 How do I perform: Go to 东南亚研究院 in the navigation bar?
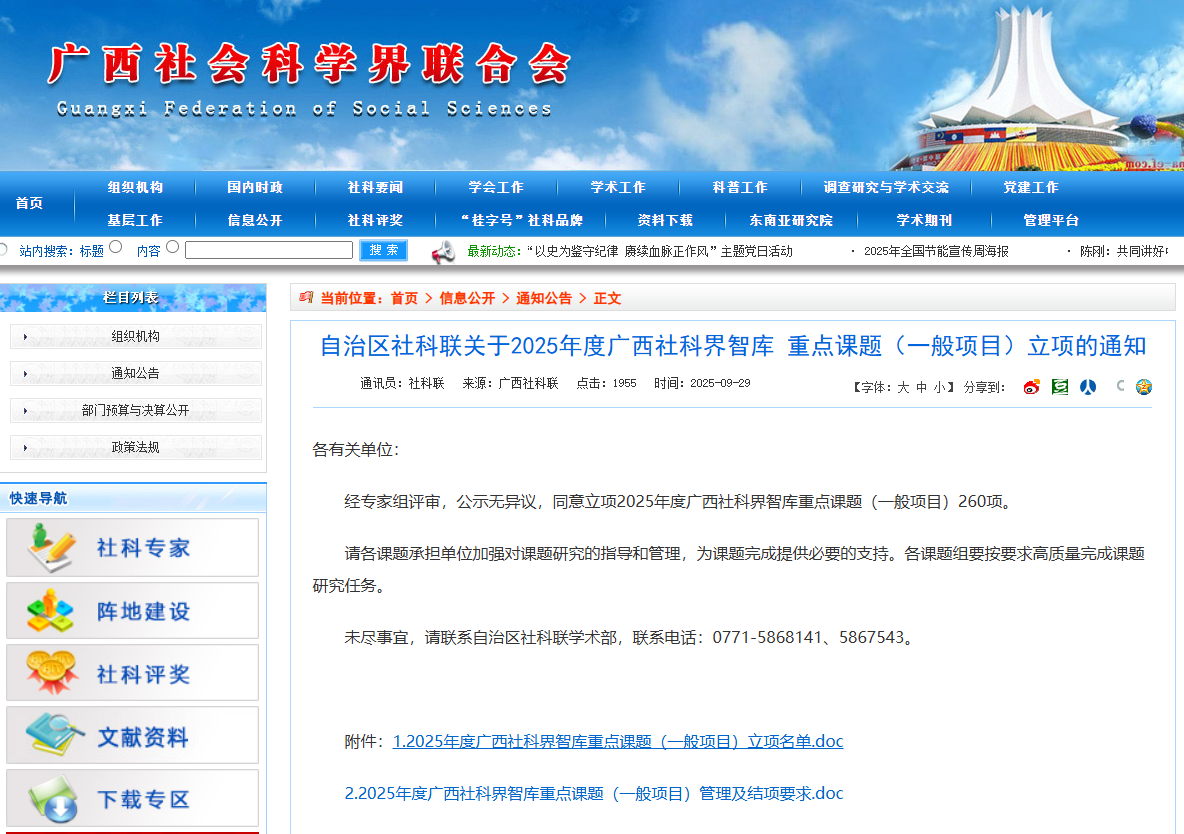pyautogui.click(x=791, y=220)
